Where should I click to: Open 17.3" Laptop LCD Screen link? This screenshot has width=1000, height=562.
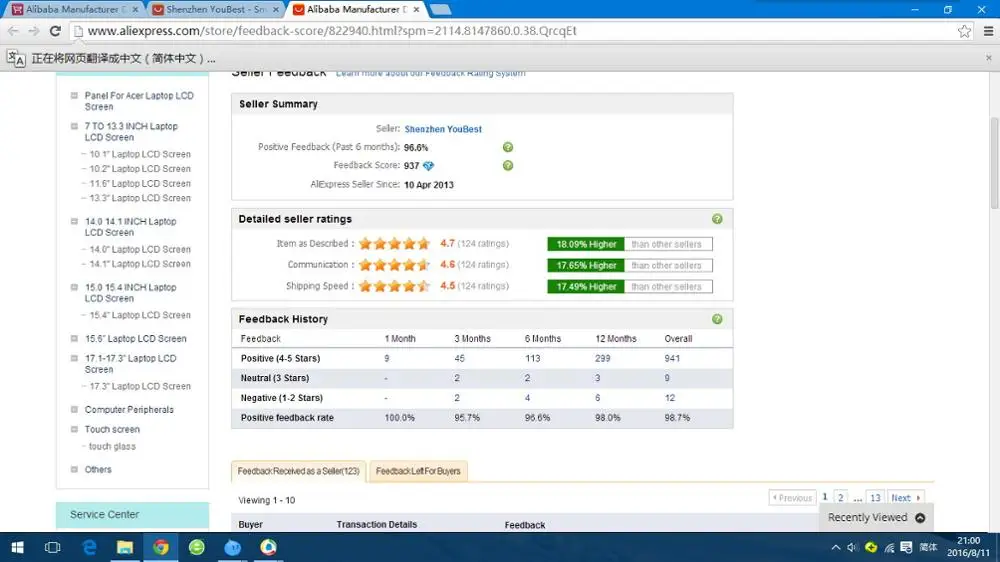[140, 387]
